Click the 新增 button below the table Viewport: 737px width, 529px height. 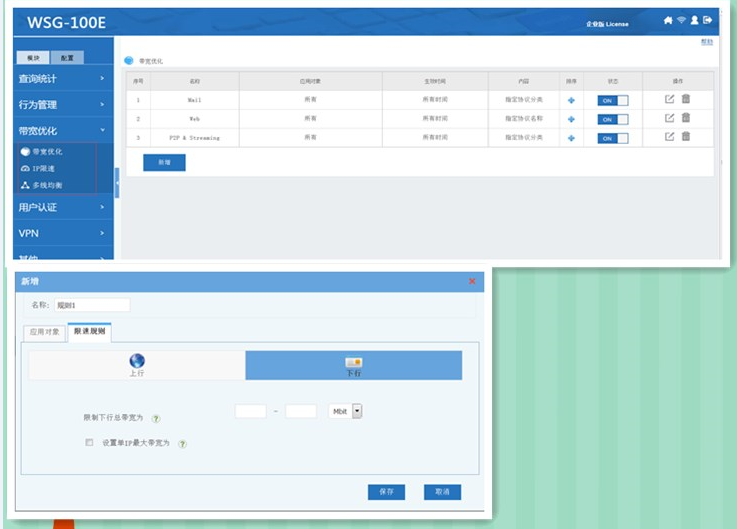point(164,162)
